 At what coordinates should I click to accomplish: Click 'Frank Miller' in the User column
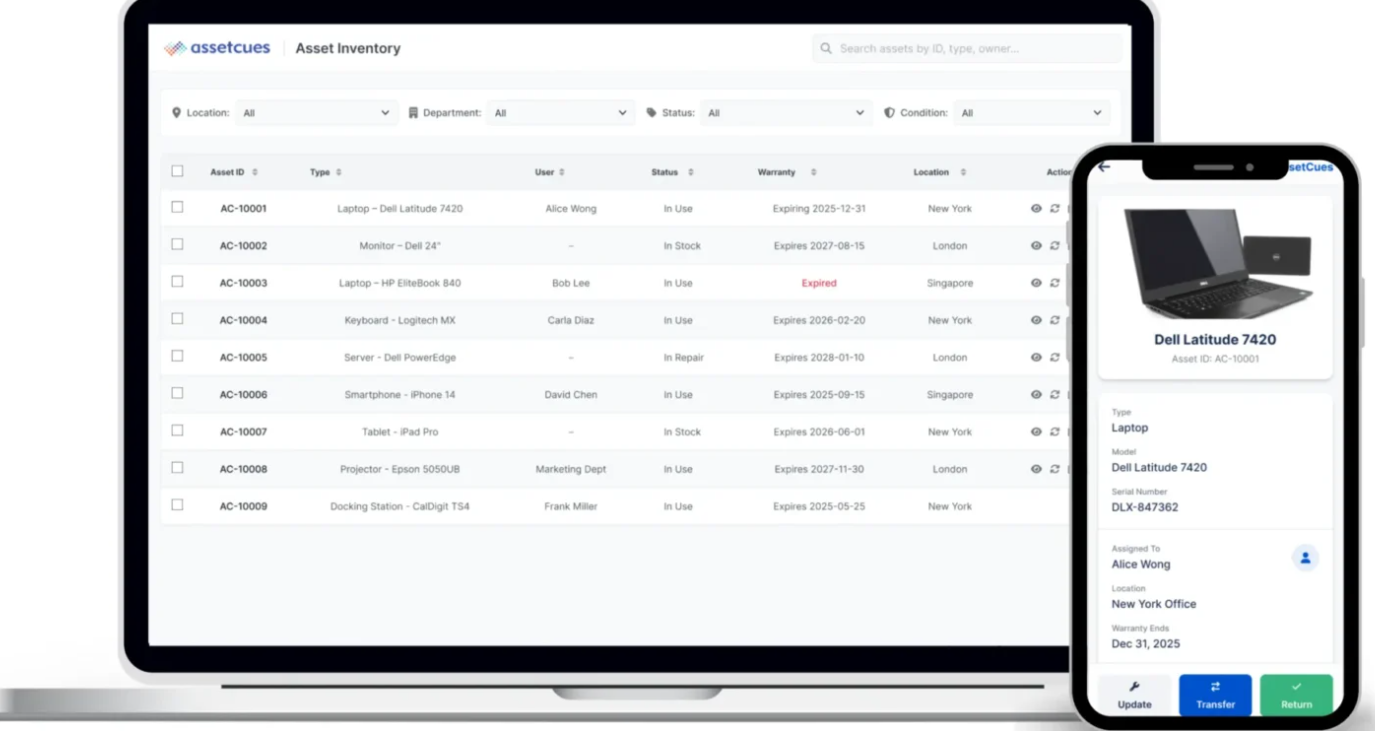pos(571,506)
